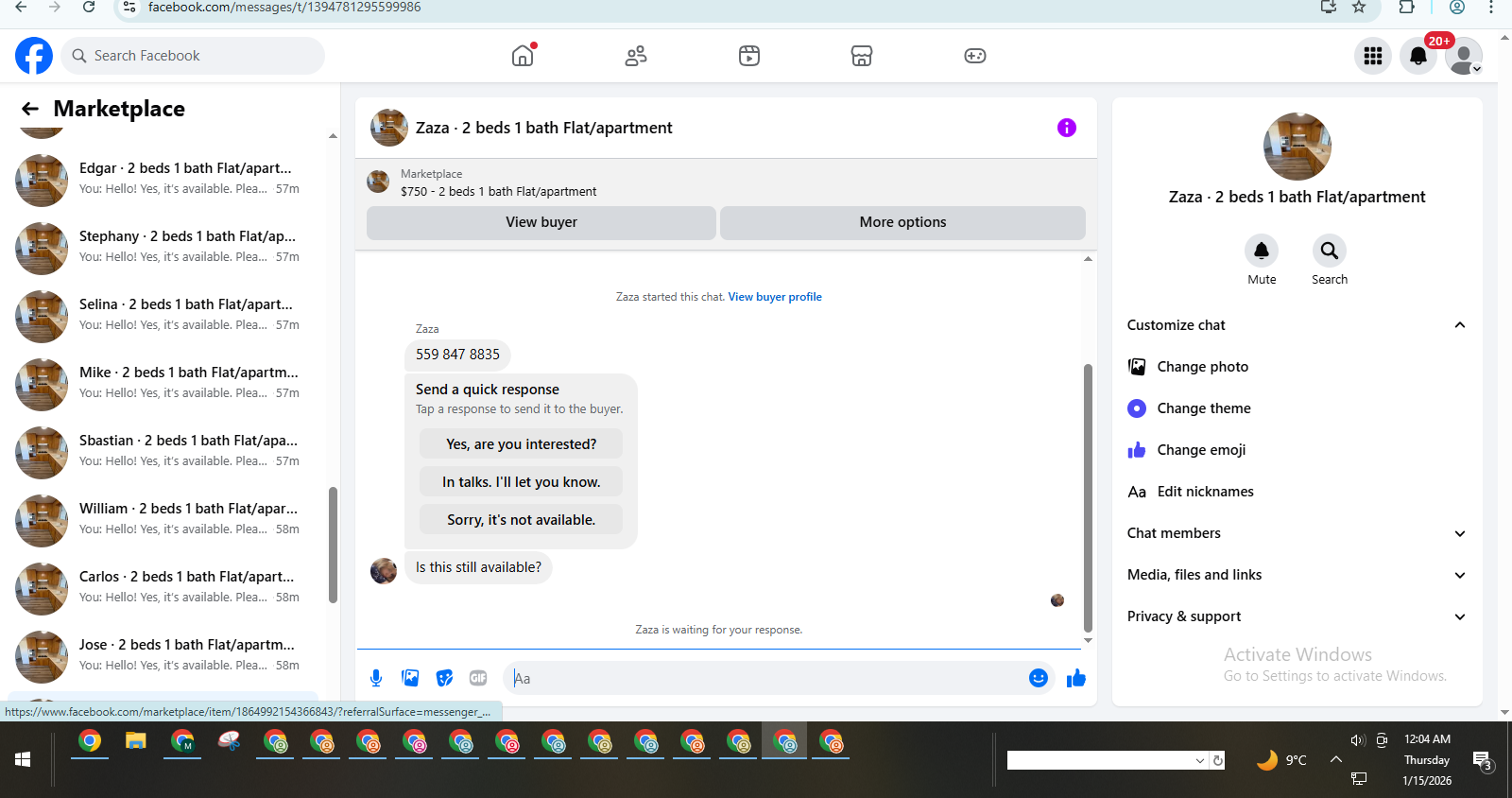Click the Change theme option

[1297, 408]
